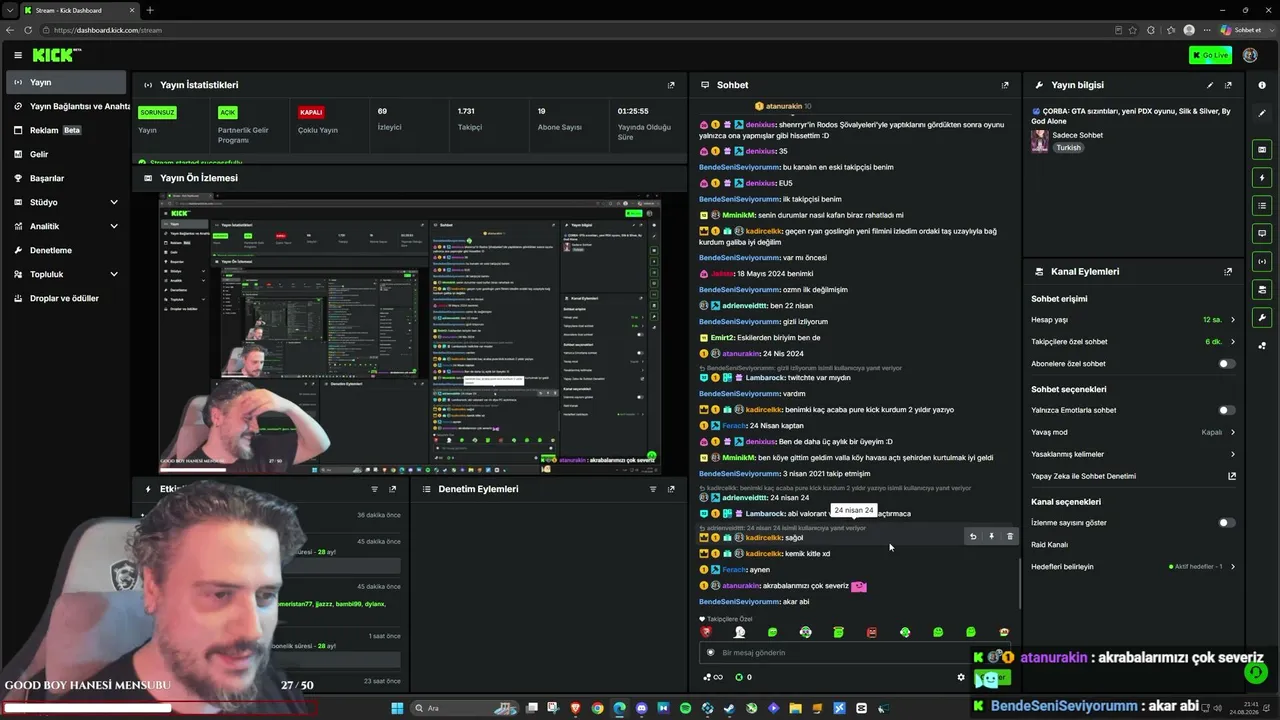The width and height of the screenshot is (1280, 720).
Task: Open a new browser tab
Action: [x=150, y=10]
